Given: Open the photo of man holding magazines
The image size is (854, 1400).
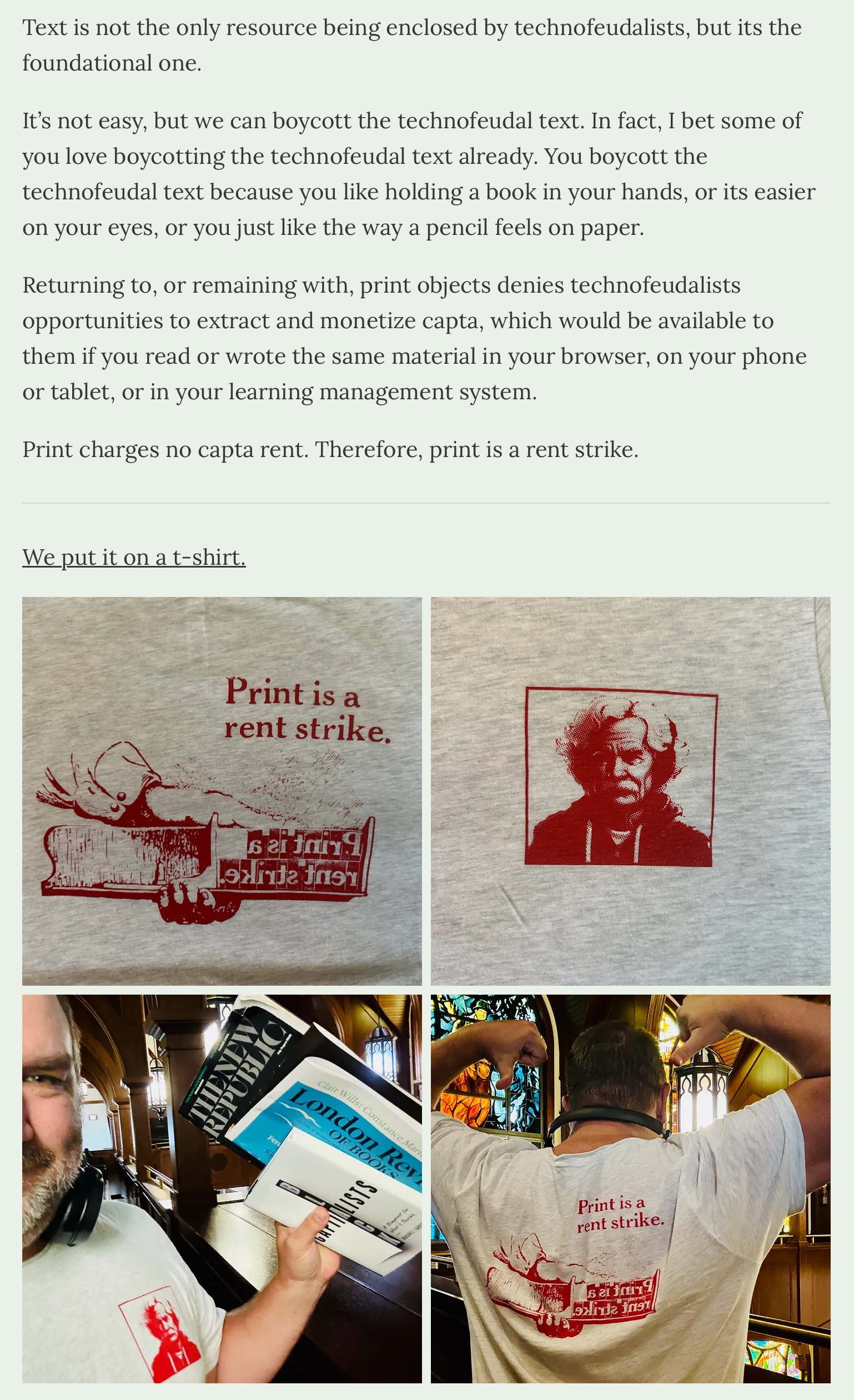Looking at the screenshot, I should coord(222,1188).
